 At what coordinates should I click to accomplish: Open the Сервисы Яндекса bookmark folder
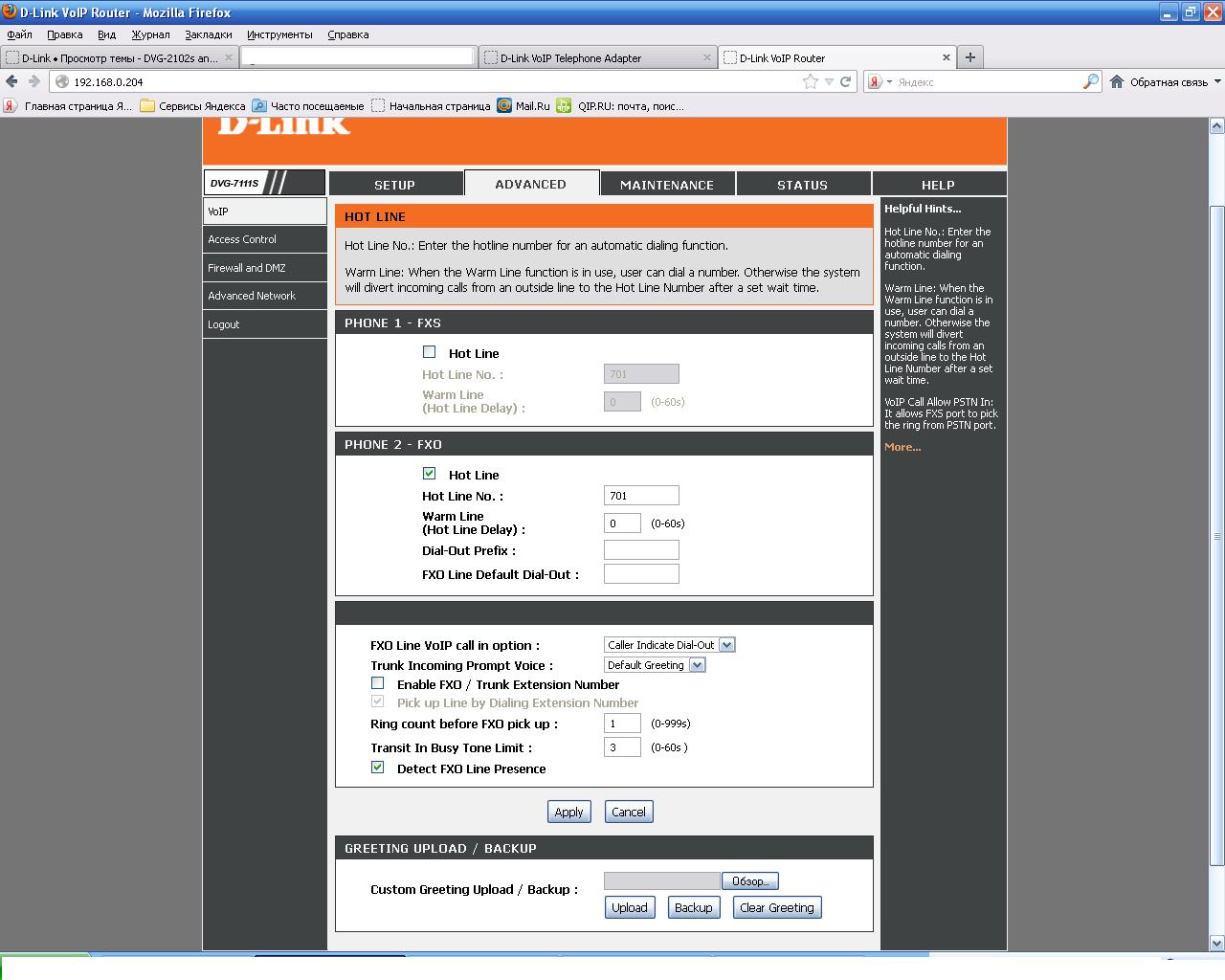click(192, 106)
